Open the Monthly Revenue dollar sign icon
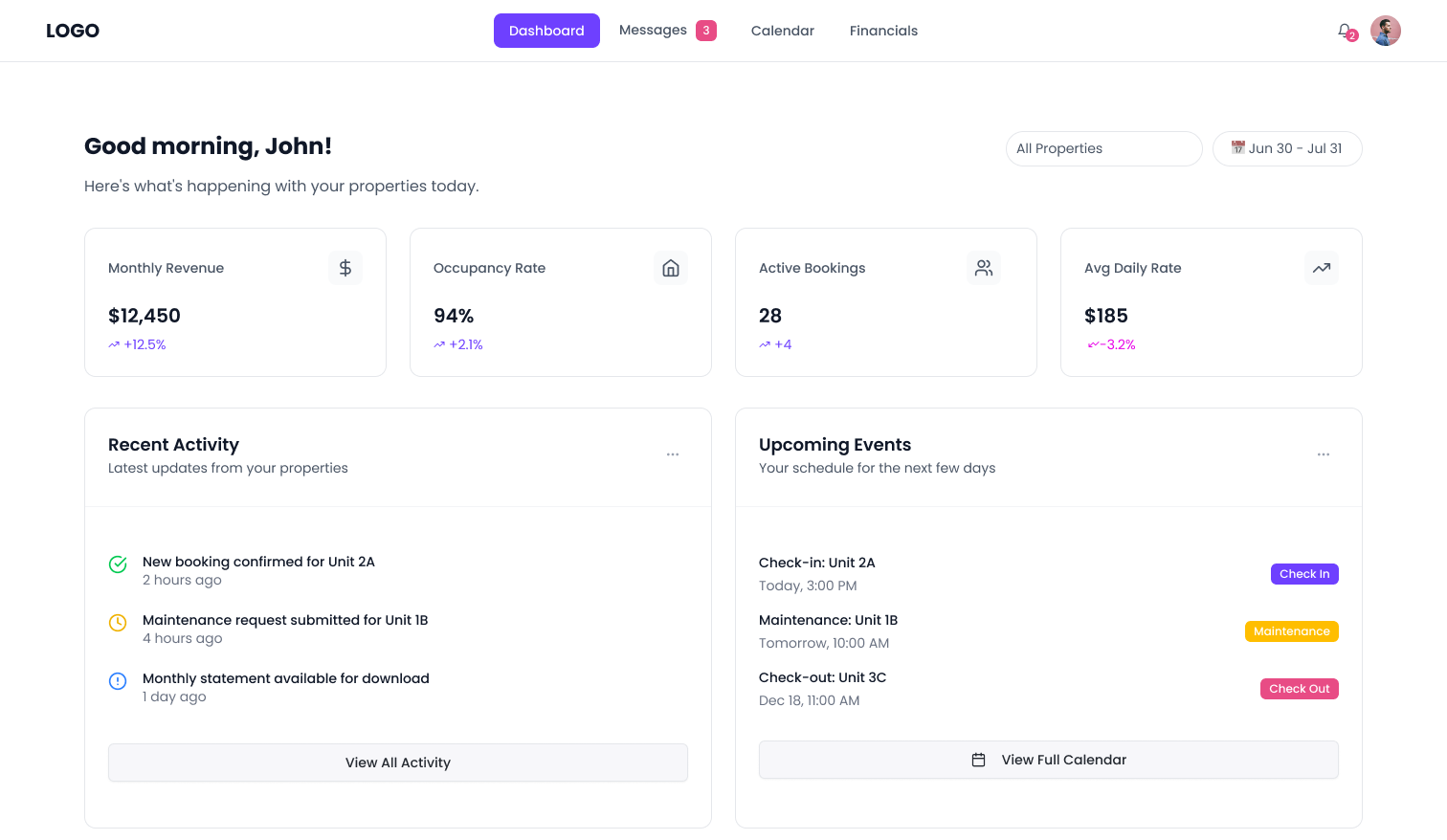The width and height of the screenshot is (1447, 840). click(x=345, y=268)
